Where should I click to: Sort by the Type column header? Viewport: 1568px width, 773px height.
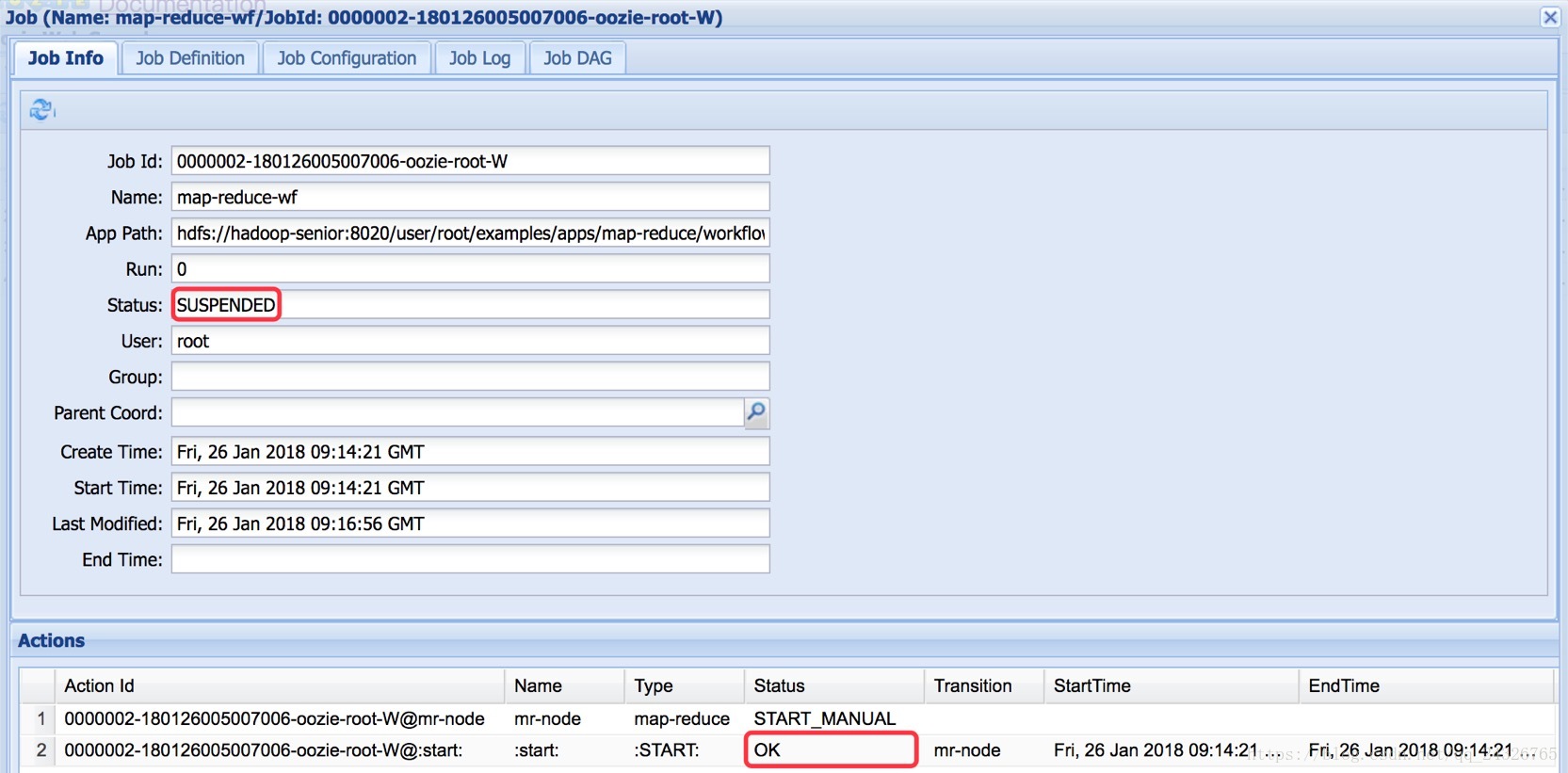point(685,685)
